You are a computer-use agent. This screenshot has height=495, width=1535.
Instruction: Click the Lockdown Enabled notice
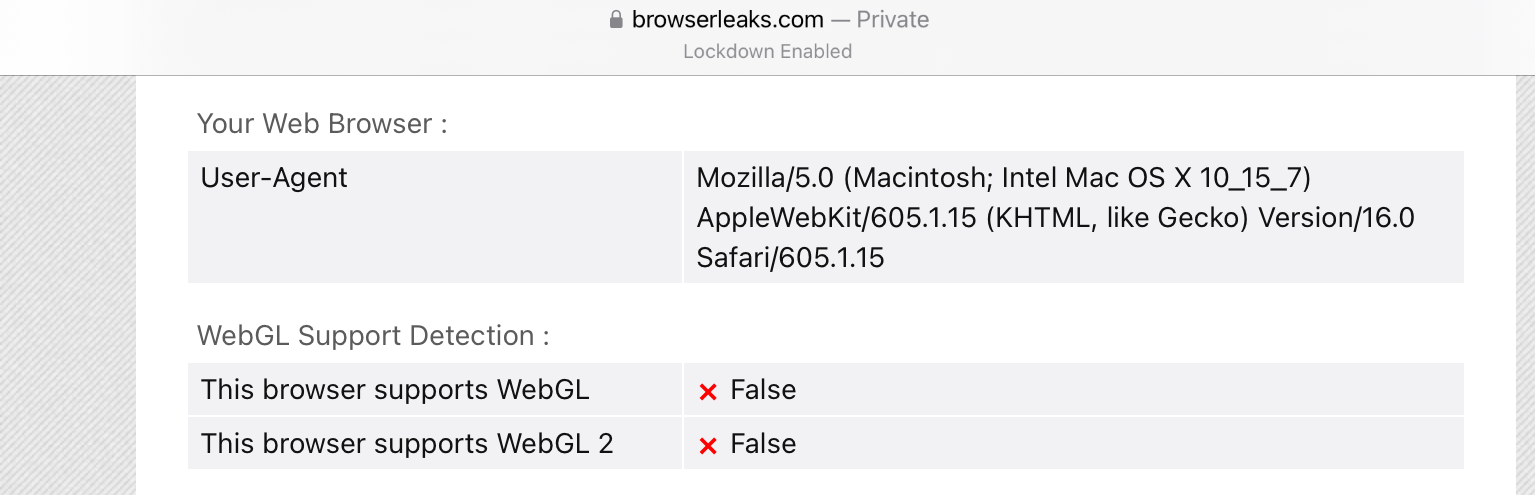(767, 51)
